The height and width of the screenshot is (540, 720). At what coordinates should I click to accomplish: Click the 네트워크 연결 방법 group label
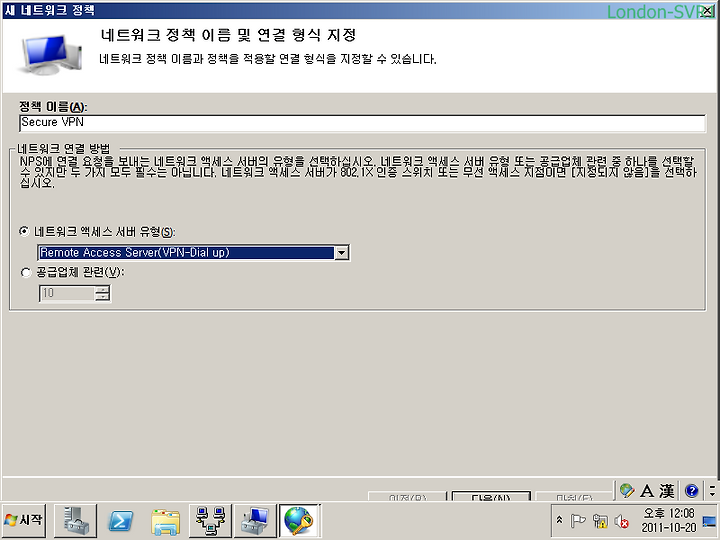pyautogui.click(x=63, y=149)
